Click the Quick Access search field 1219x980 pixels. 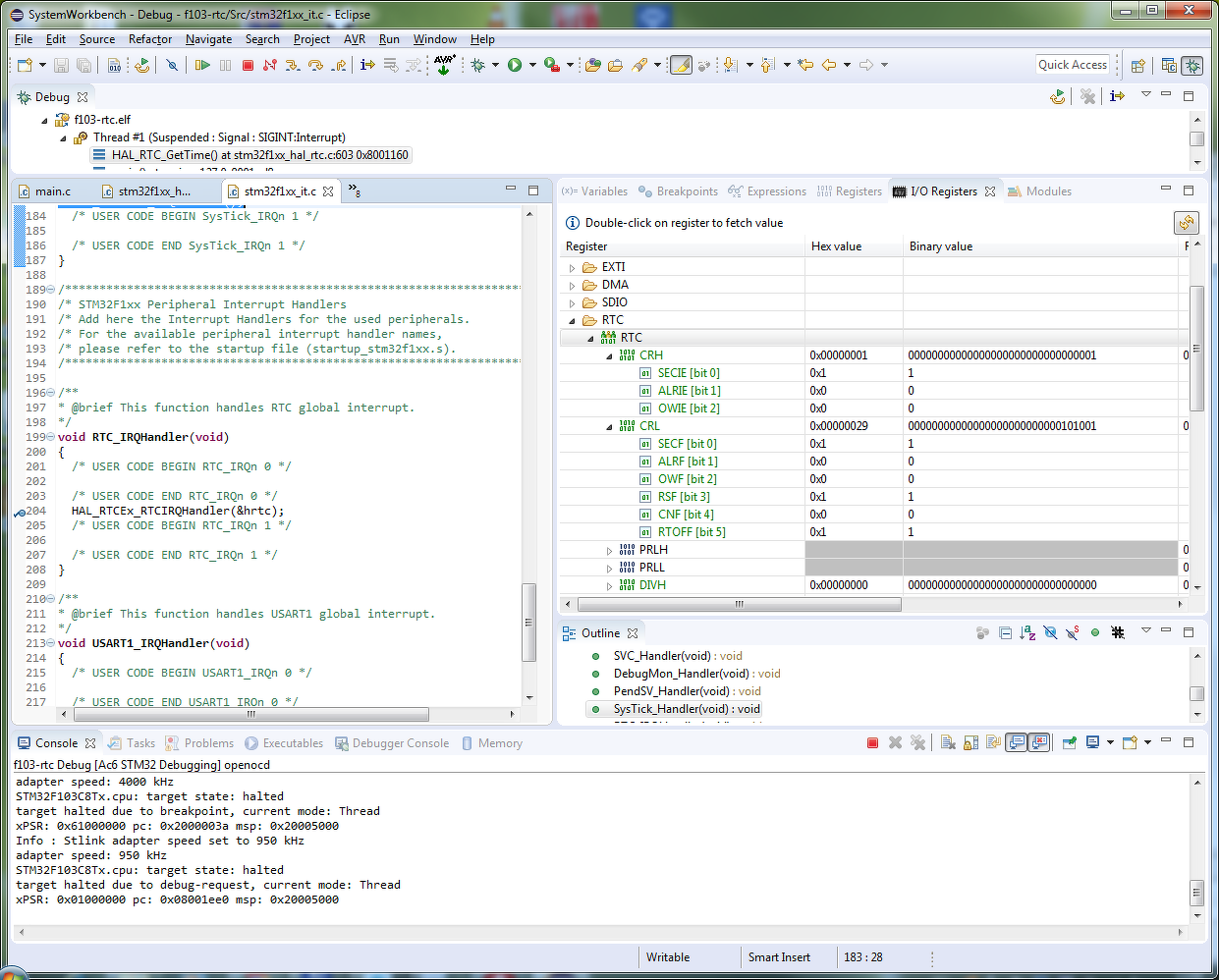[1072, 65]
